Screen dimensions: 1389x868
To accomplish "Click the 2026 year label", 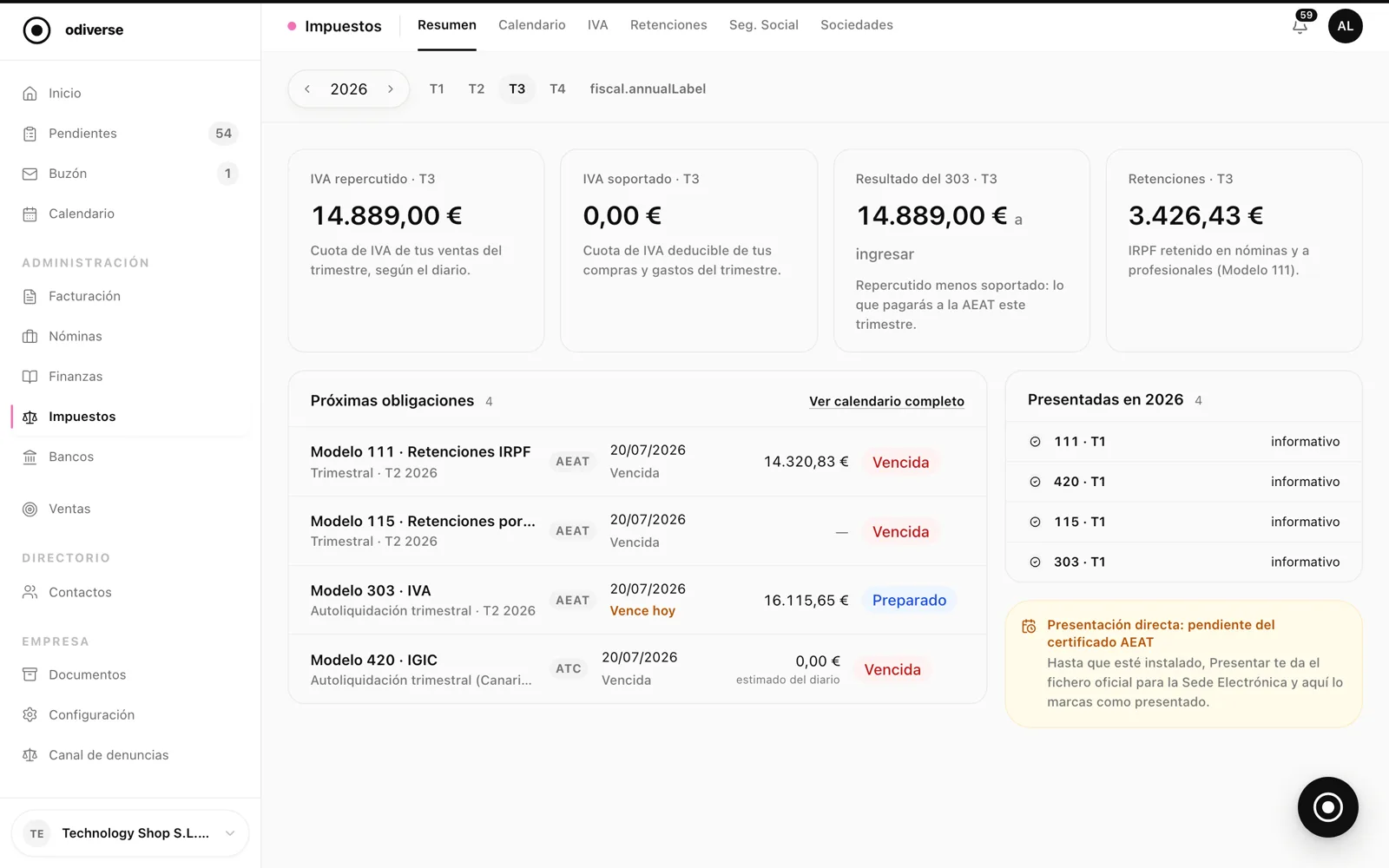I will (349, 89).
